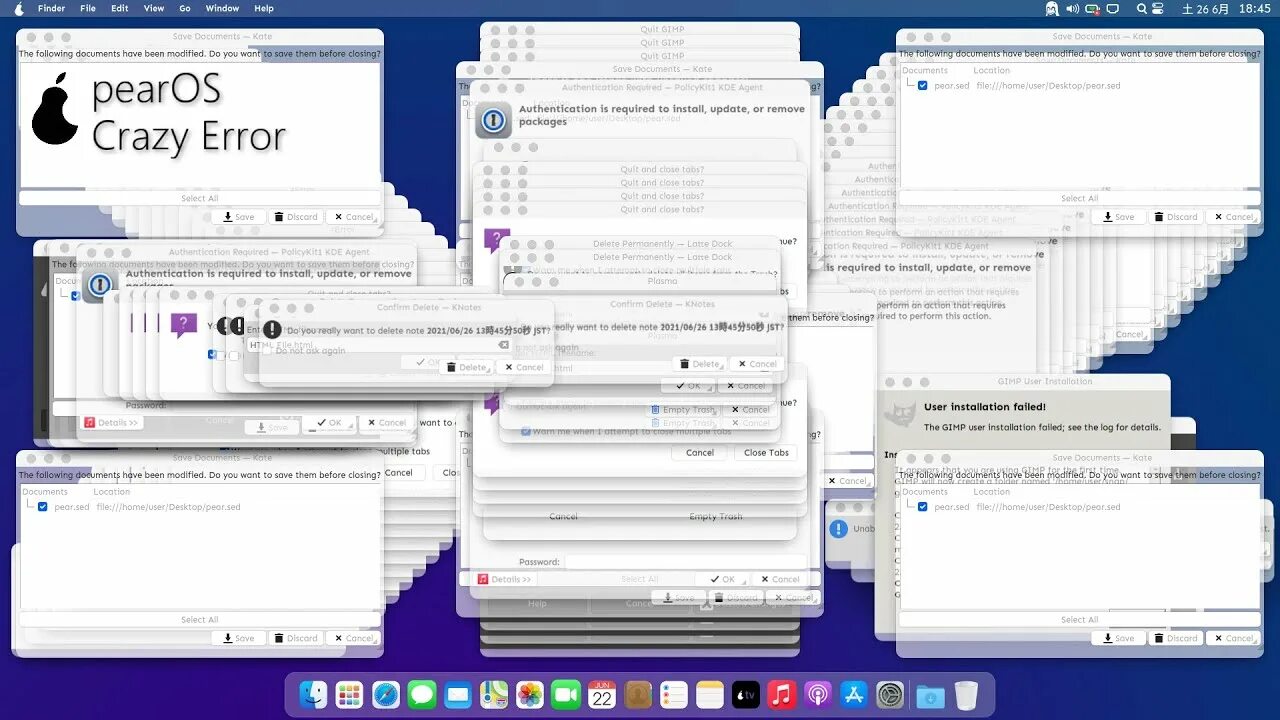Image resolution: width=1280 pixels, height=720 pixels.
Task: Launch Safari from the dock
Action: pos(386,695)
